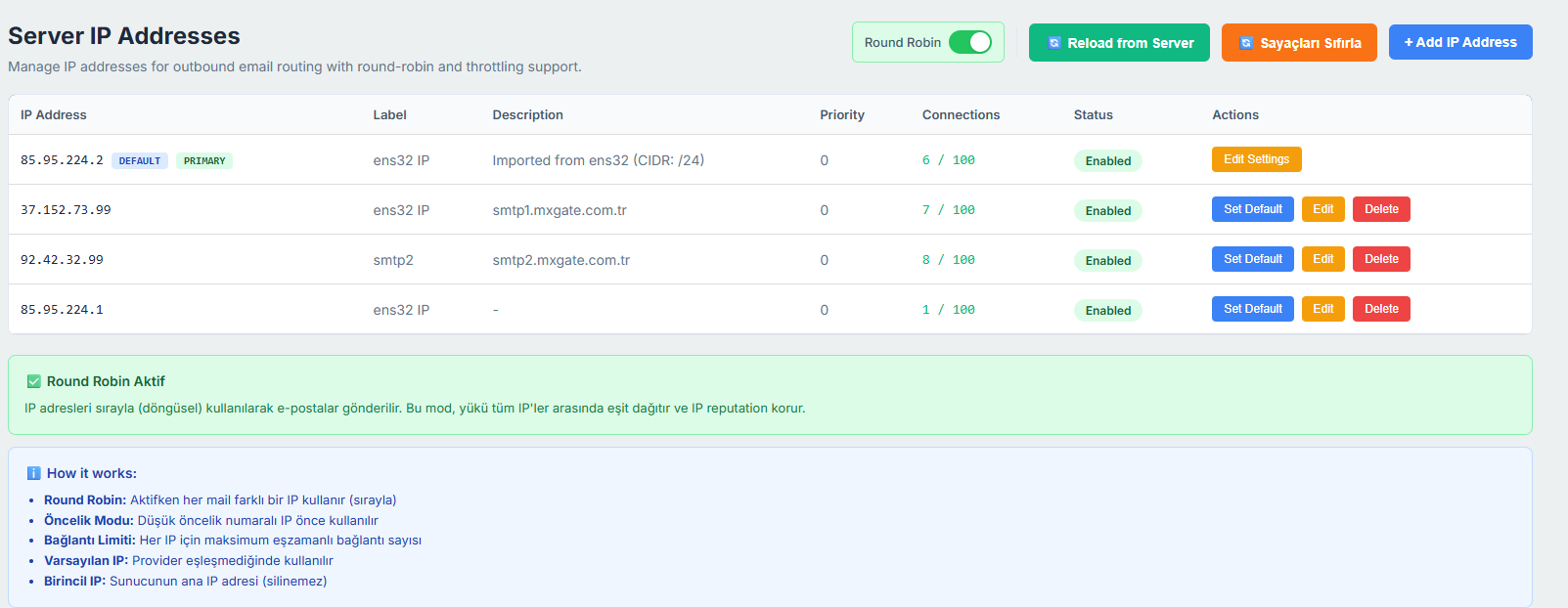Edit the 92.42.32.99 row
Image resolution: width=1568 pixels, height=608 pixels.
[1322, 259]
